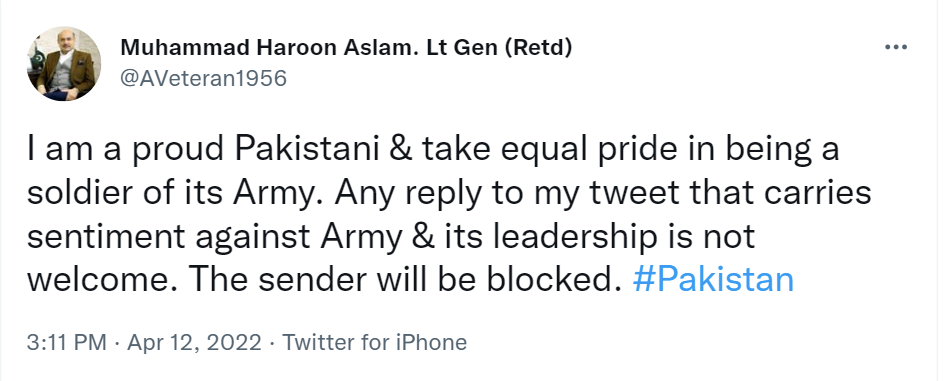Visit the @AVeteran1956 handle
943x381 pixels.
pyautogui.click(x=204, y=78)
